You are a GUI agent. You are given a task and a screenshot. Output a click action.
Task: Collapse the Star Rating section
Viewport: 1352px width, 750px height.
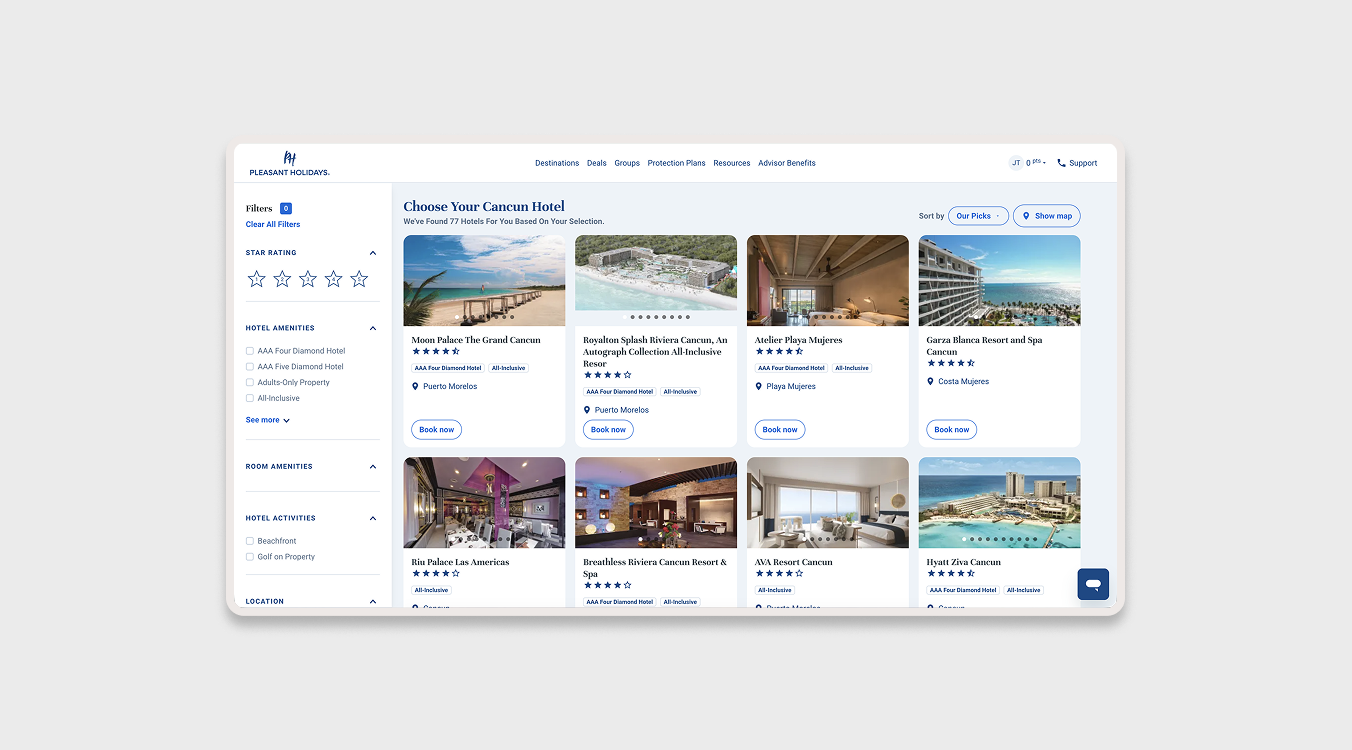click(373, 253)
